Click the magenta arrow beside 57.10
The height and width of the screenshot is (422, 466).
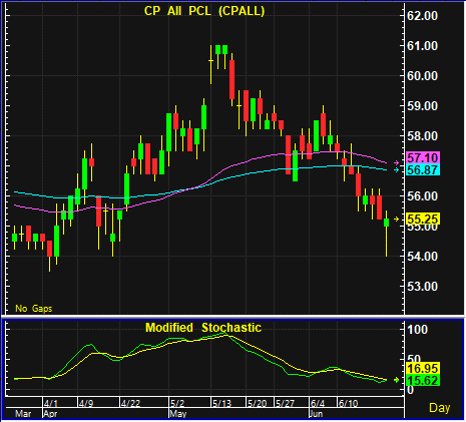[396, 163]
